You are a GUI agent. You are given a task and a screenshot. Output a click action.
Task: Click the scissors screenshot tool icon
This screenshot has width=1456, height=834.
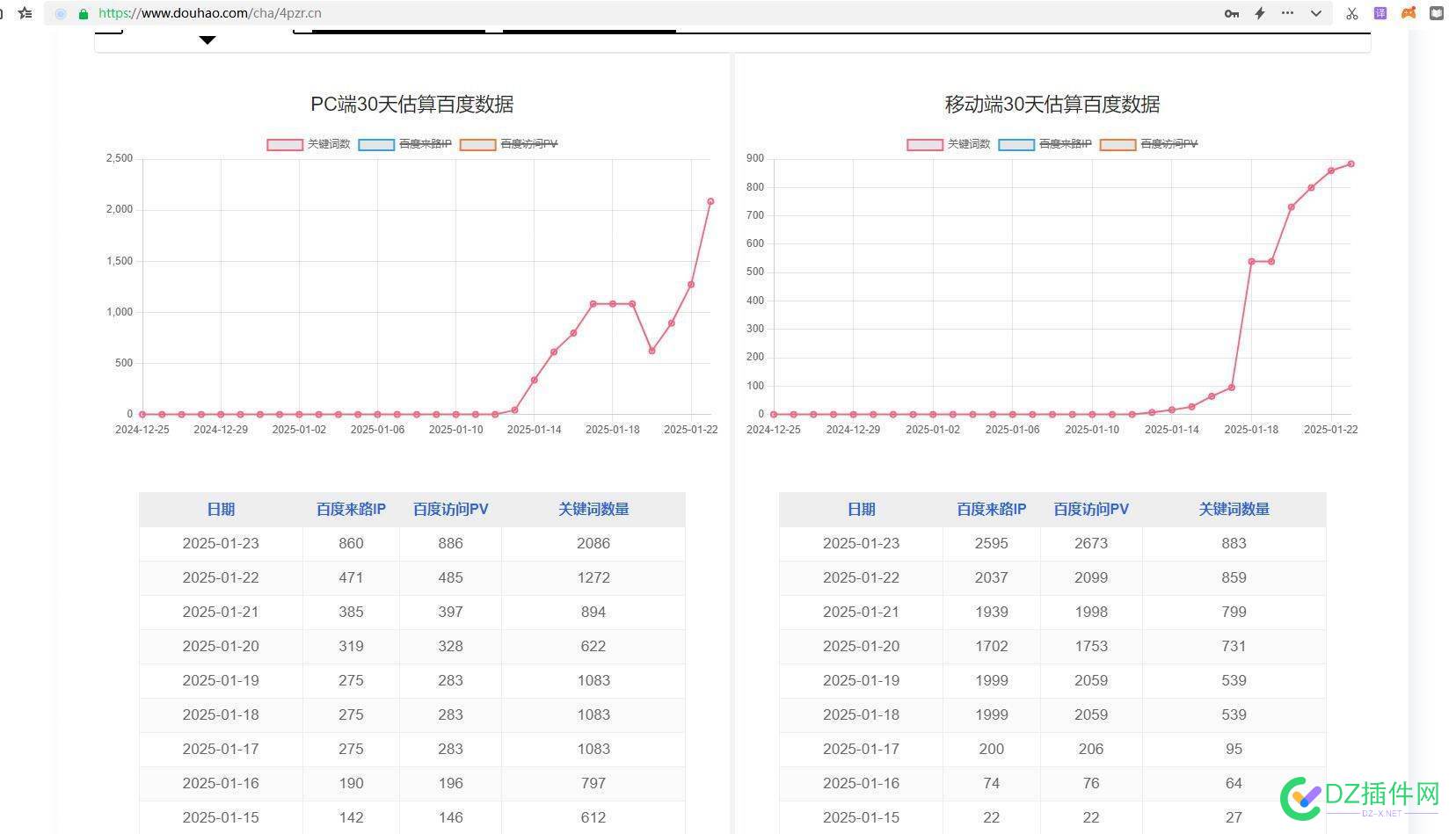(1352, 13)
